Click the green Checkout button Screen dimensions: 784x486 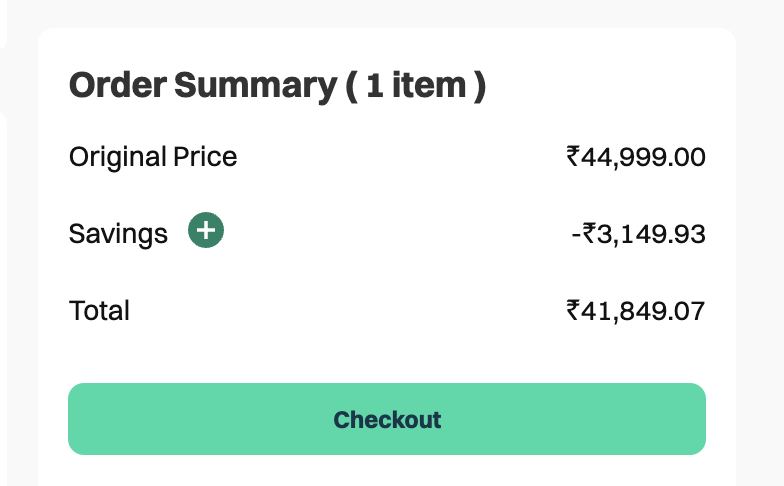387,419
